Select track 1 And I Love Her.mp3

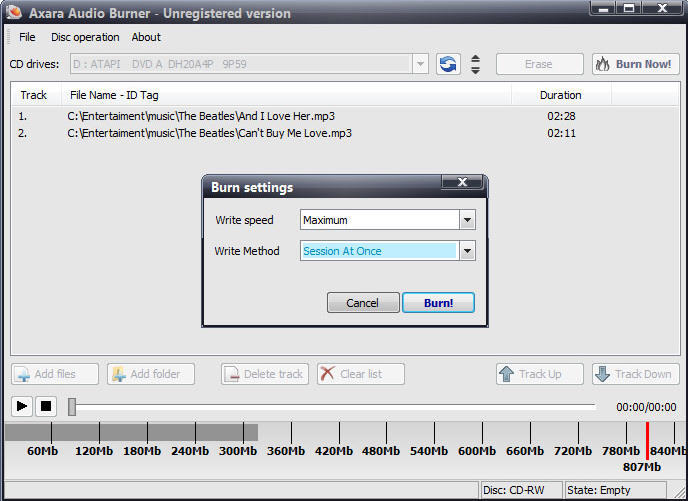[x=345, y=116]
